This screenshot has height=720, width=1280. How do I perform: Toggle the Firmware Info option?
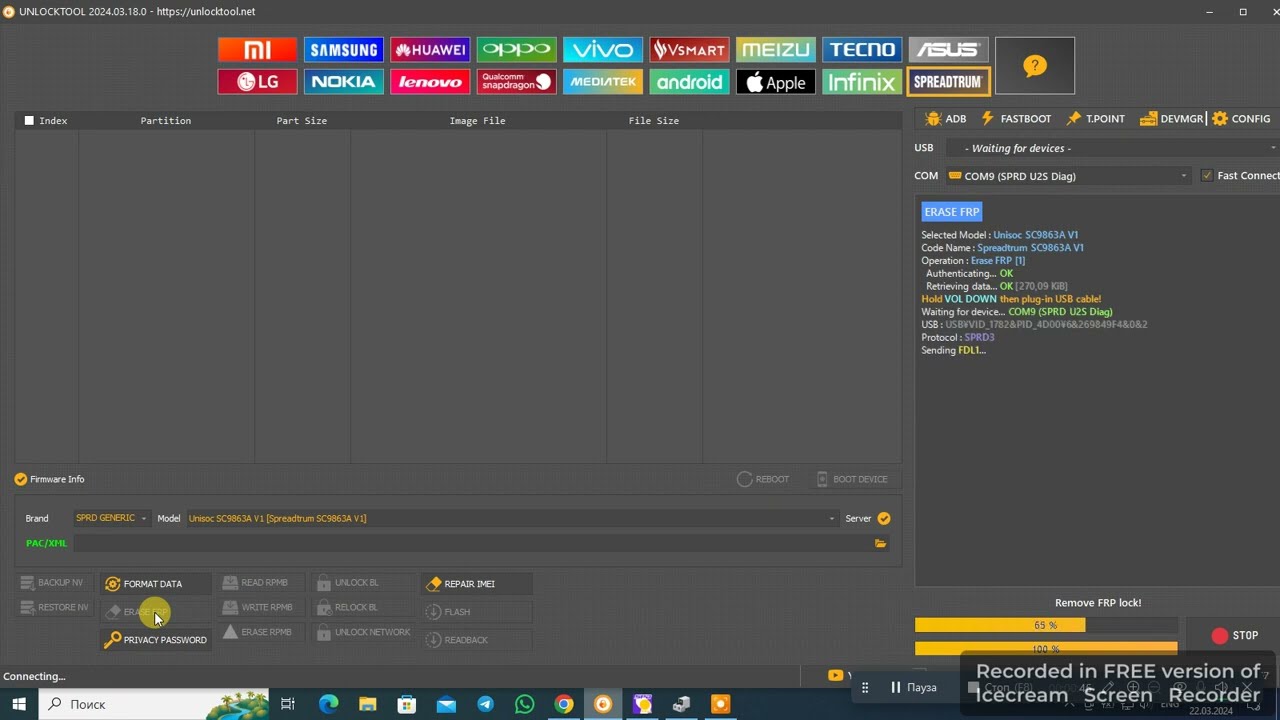click(x=21, y=479)
